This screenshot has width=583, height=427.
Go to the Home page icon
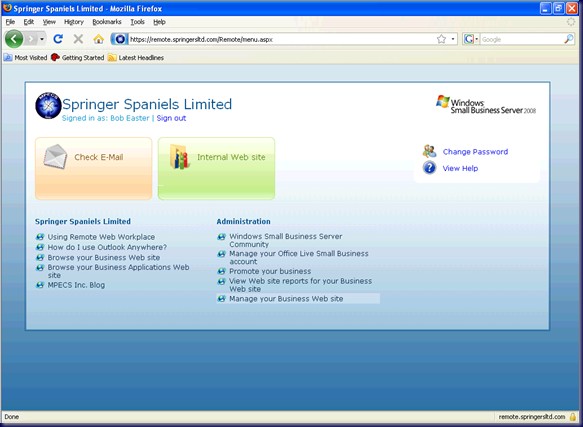[98, 39]
